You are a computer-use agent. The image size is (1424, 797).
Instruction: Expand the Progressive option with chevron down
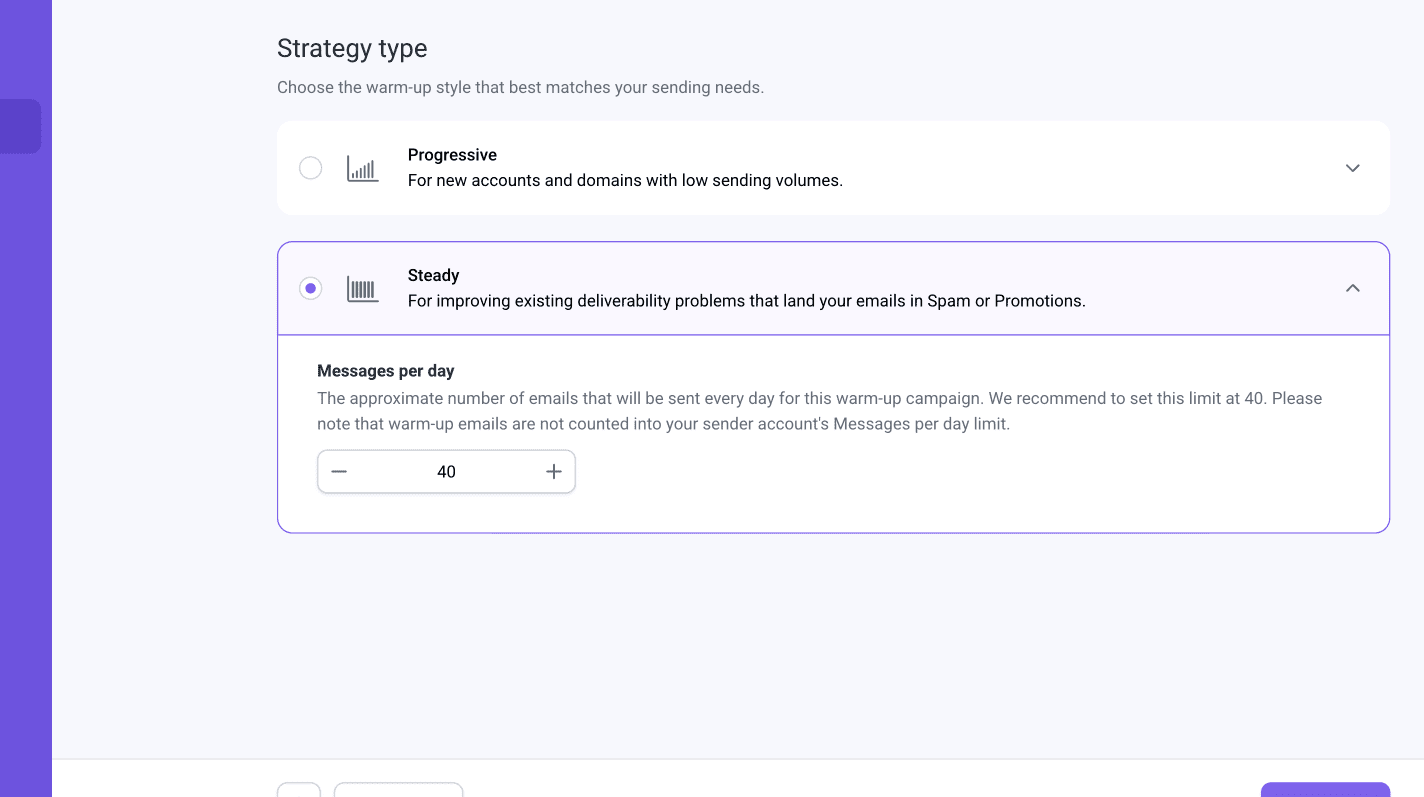click(x=1352, y=168)
